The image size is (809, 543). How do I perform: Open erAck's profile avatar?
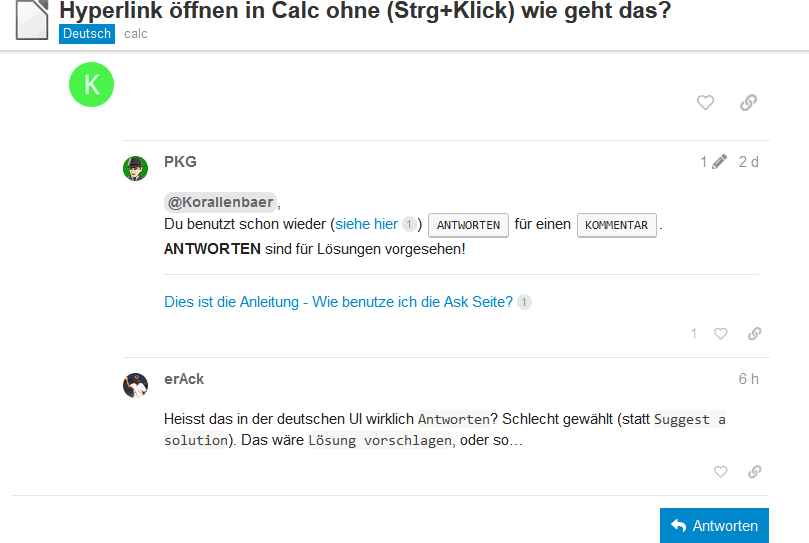coord(135,385)
